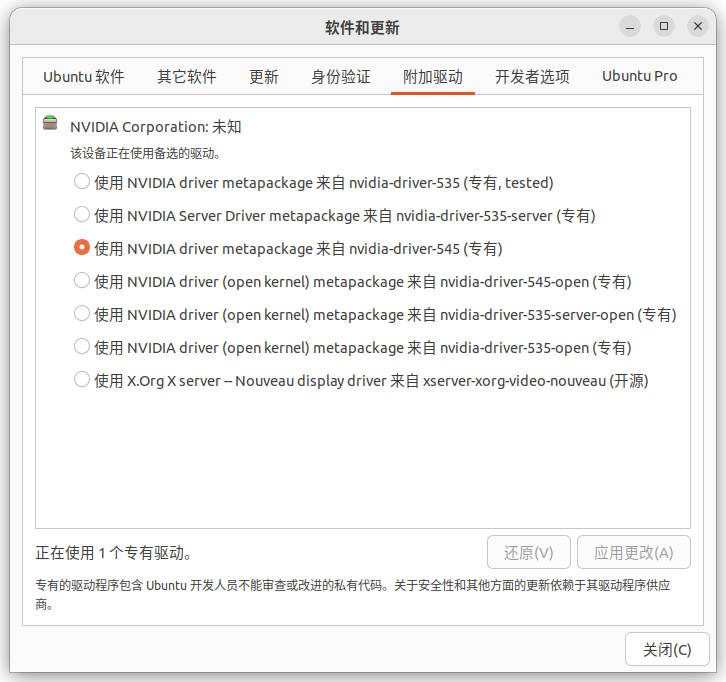726x682 pixels.
Task: Select the 附加驱动 tab
Action: (433, 76)
